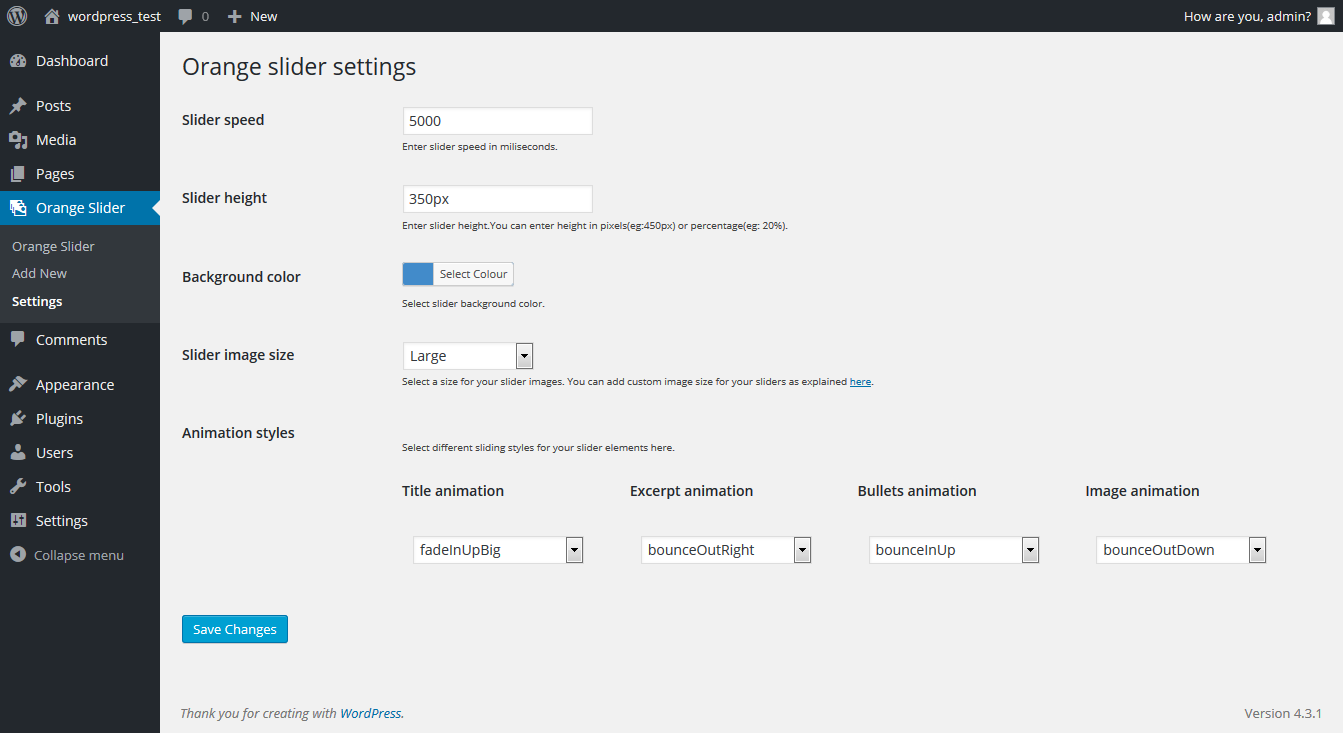
Task: Follow the 'here' custom image size link
Action: pyautogui.click(x=860, y=382)
